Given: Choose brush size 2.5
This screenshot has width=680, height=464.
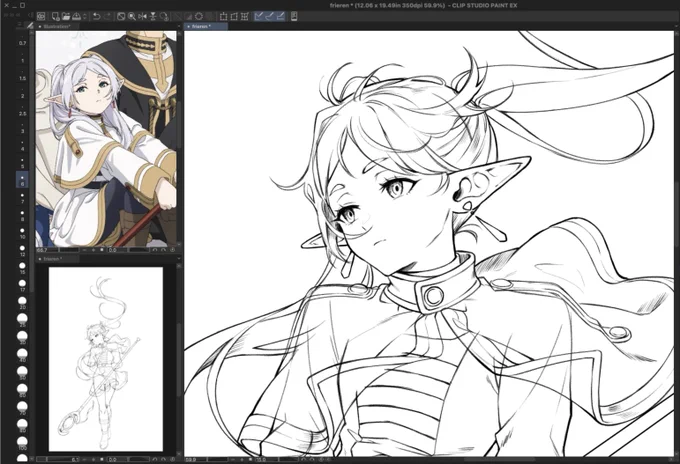Looking at the screenshot, I should (22, 111).
